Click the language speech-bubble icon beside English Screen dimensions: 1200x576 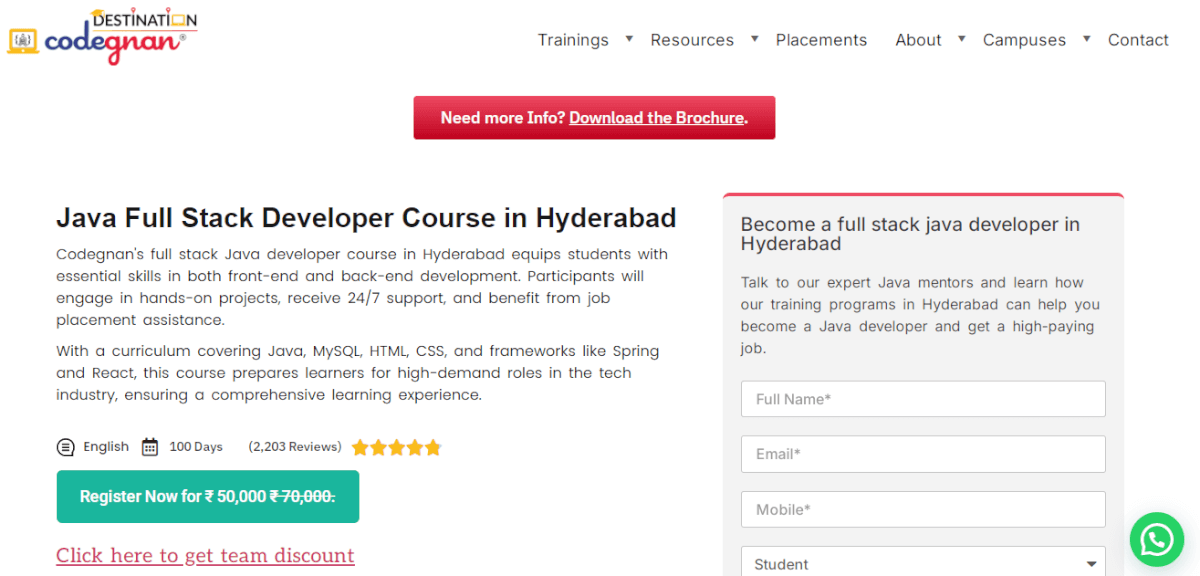65,446
